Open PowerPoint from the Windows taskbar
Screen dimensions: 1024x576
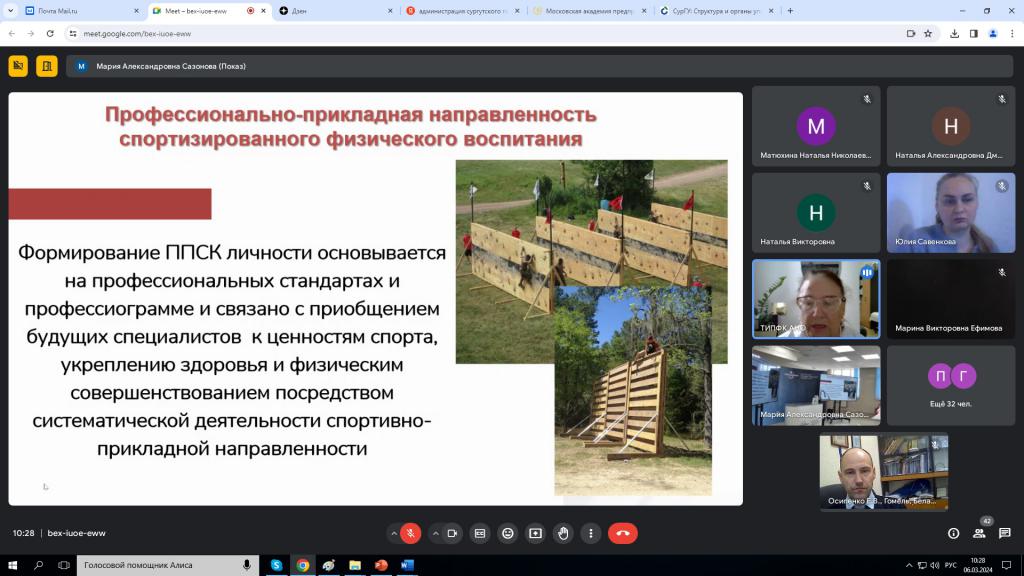[381, 565]
